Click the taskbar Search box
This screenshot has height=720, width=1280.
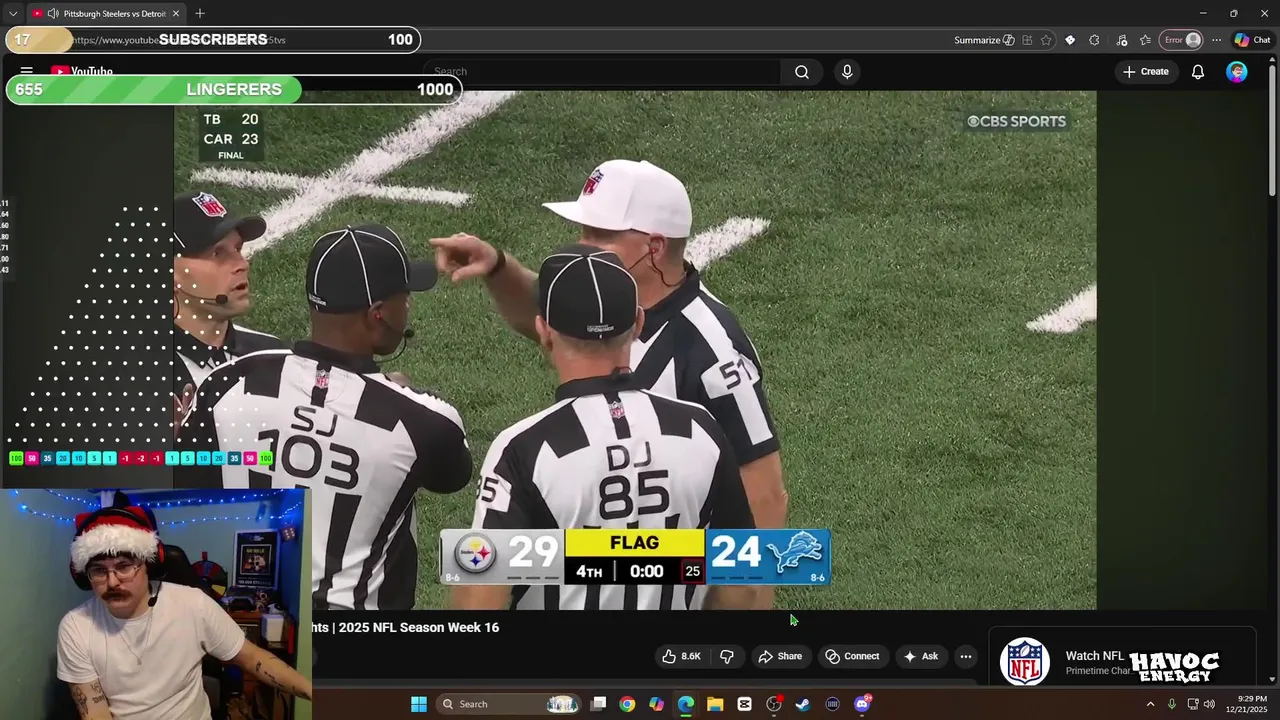tap(509, 704)
